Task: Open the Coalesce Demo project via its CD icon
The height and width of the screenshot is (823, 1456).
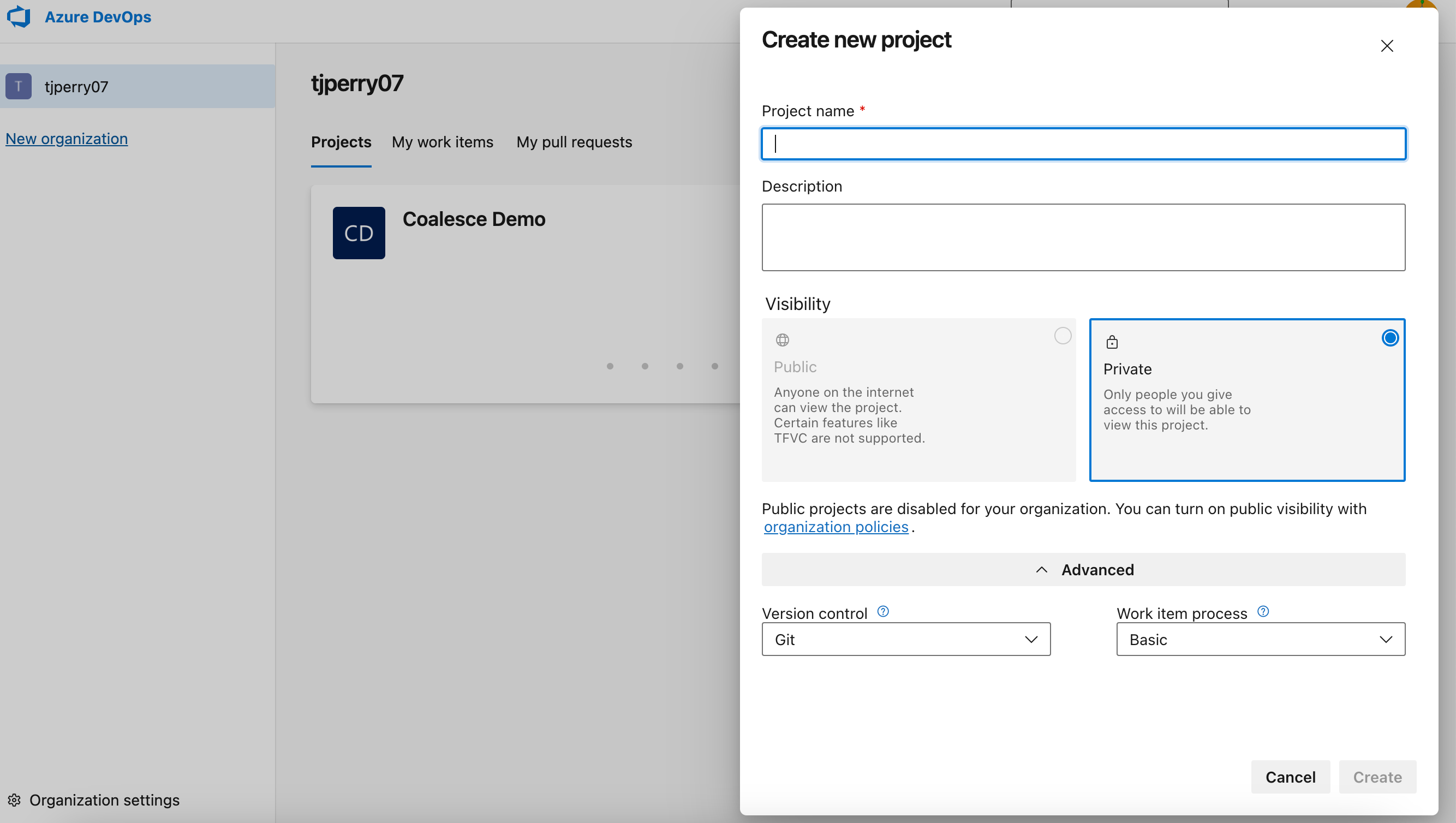Action: coord(359,232)
